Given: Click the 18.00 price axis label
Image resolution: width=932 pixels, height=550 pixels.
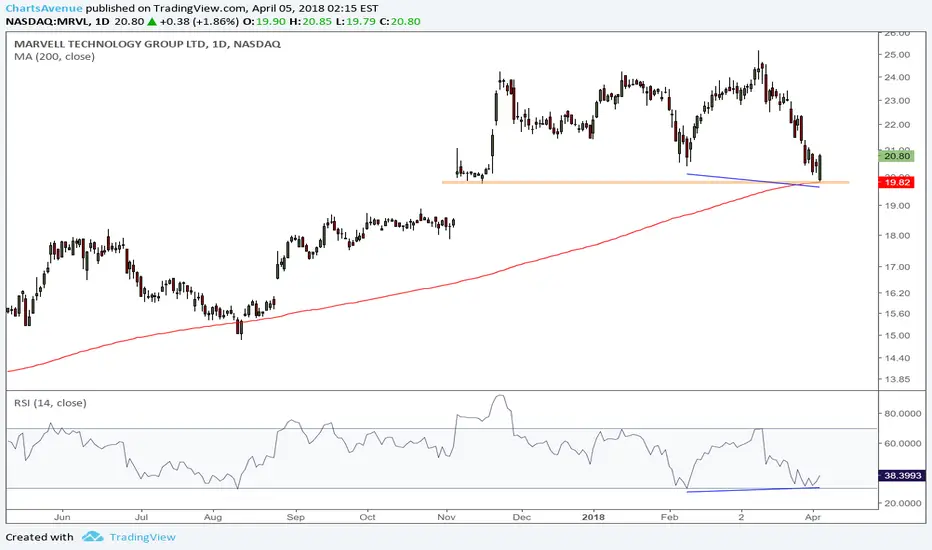Looking at the screenshot, I should tap(898, 235).
